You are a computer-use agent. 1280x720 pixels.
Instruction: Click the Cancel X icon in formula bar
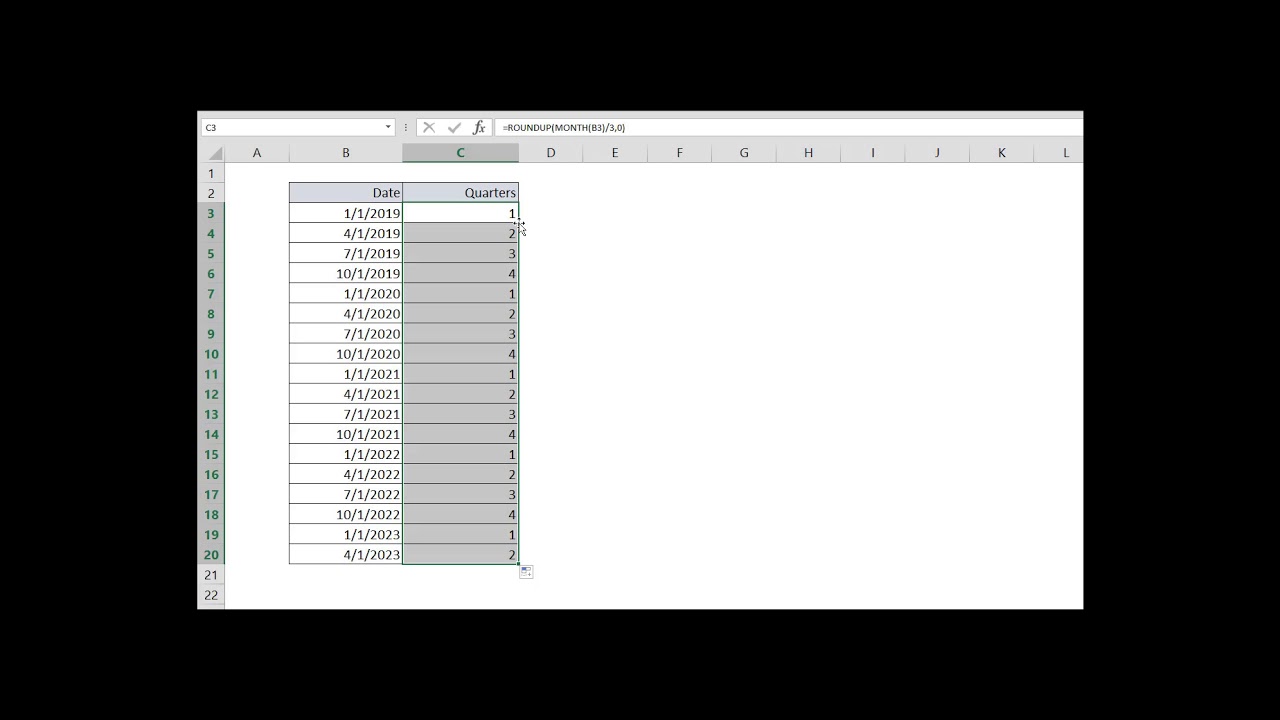(x=429, y=127)
